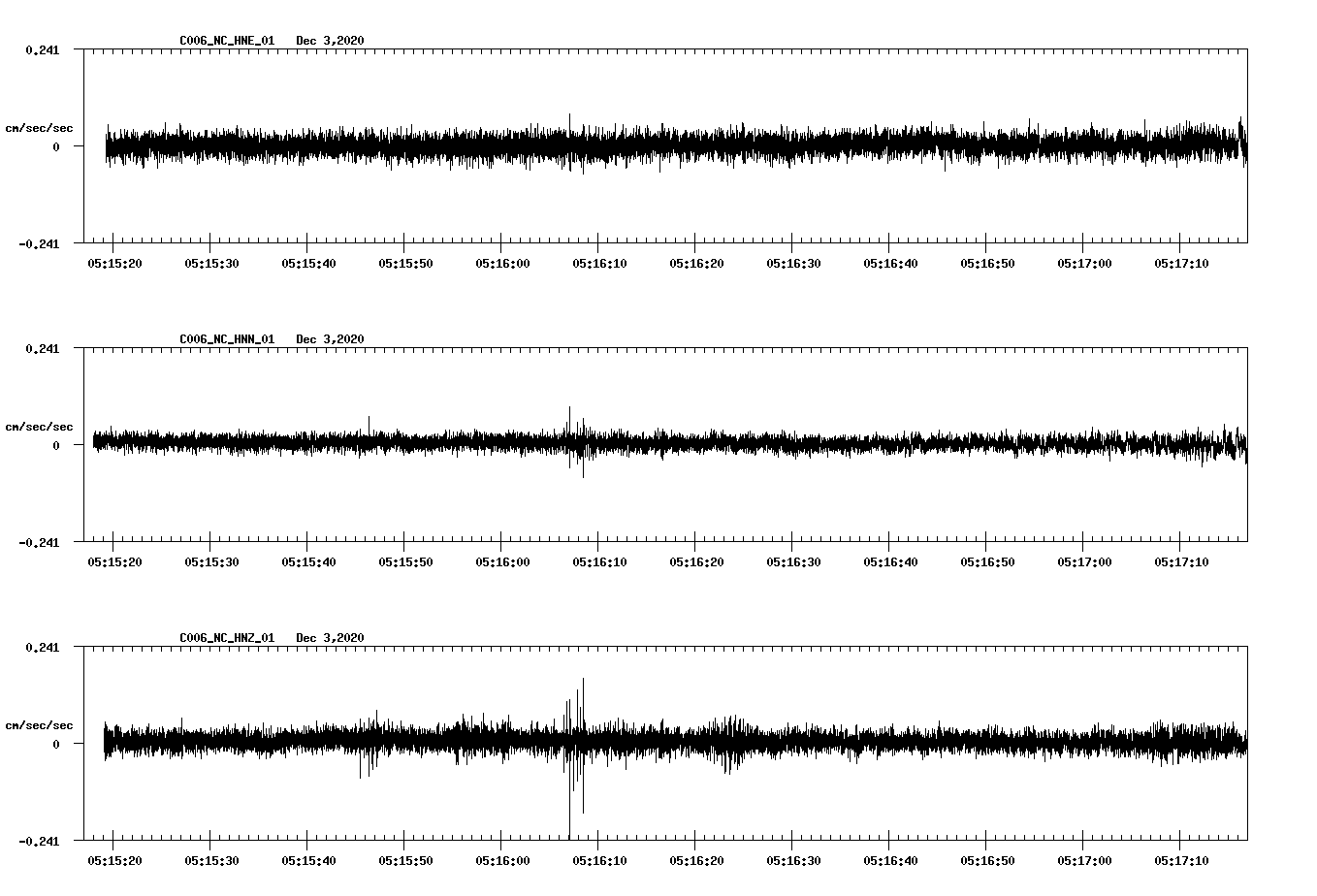Image resolution: width=1317 pixels, height=896 pixels.
Task: Select the C006_NC_HNN_01 channel title
Action: pyautogui.click(x=225, y=339)
